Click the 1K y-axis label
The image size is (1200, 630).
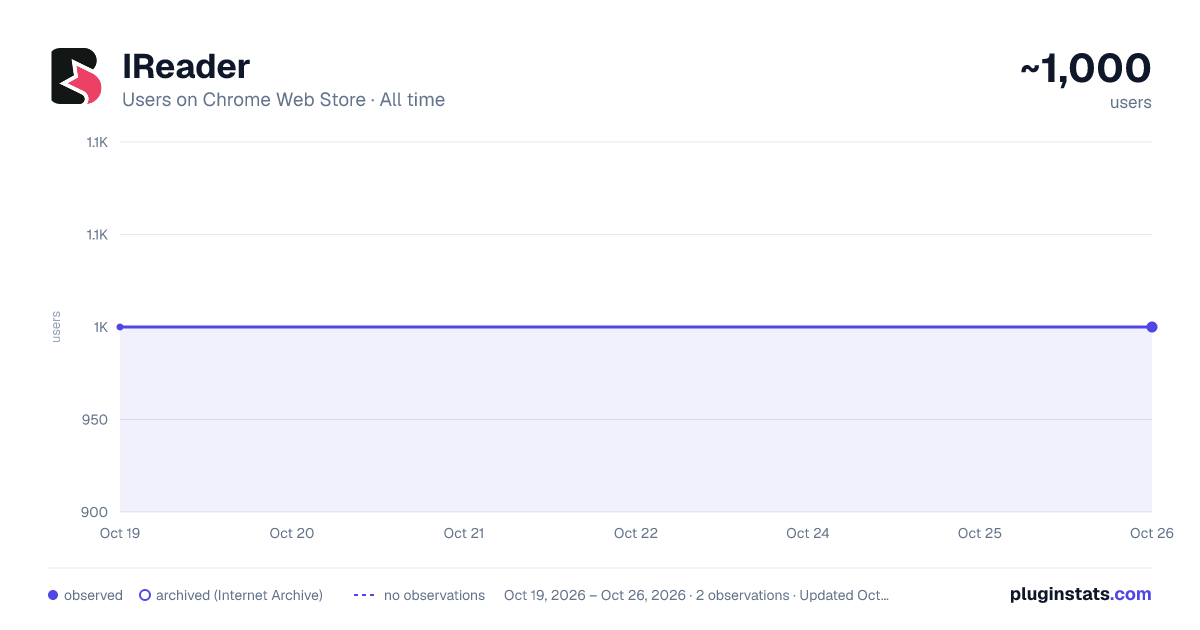pyautogui.click(x=101, y=327)
